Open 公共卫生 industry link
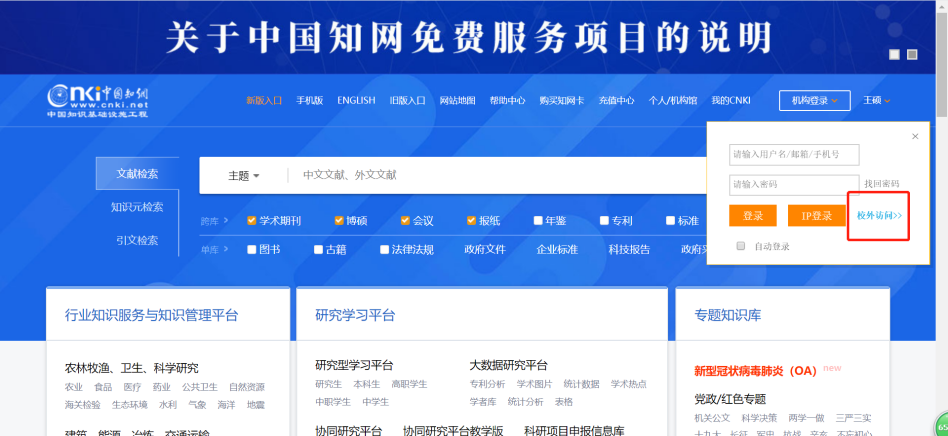Image resolution: width=948 pixels, height=436 pixels. point(200,387)
